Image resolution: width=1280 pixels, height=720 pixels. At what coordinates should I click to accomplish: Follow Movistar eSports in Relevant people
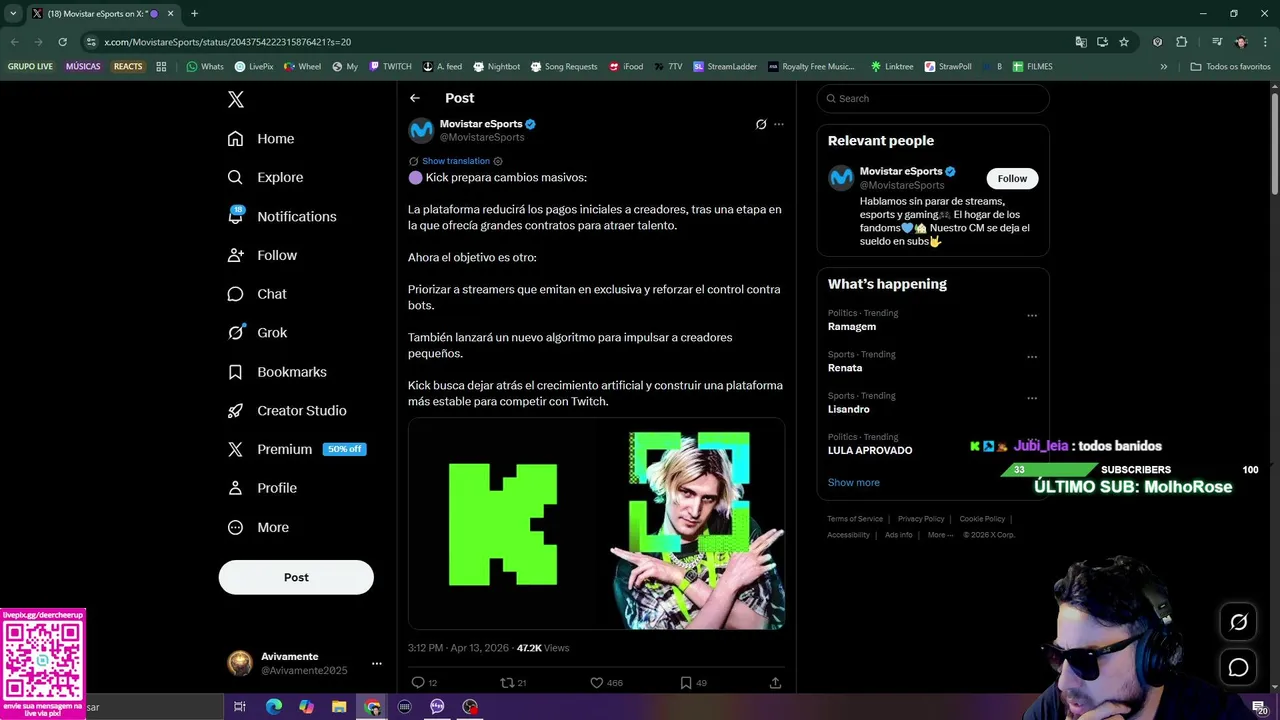1012,178
